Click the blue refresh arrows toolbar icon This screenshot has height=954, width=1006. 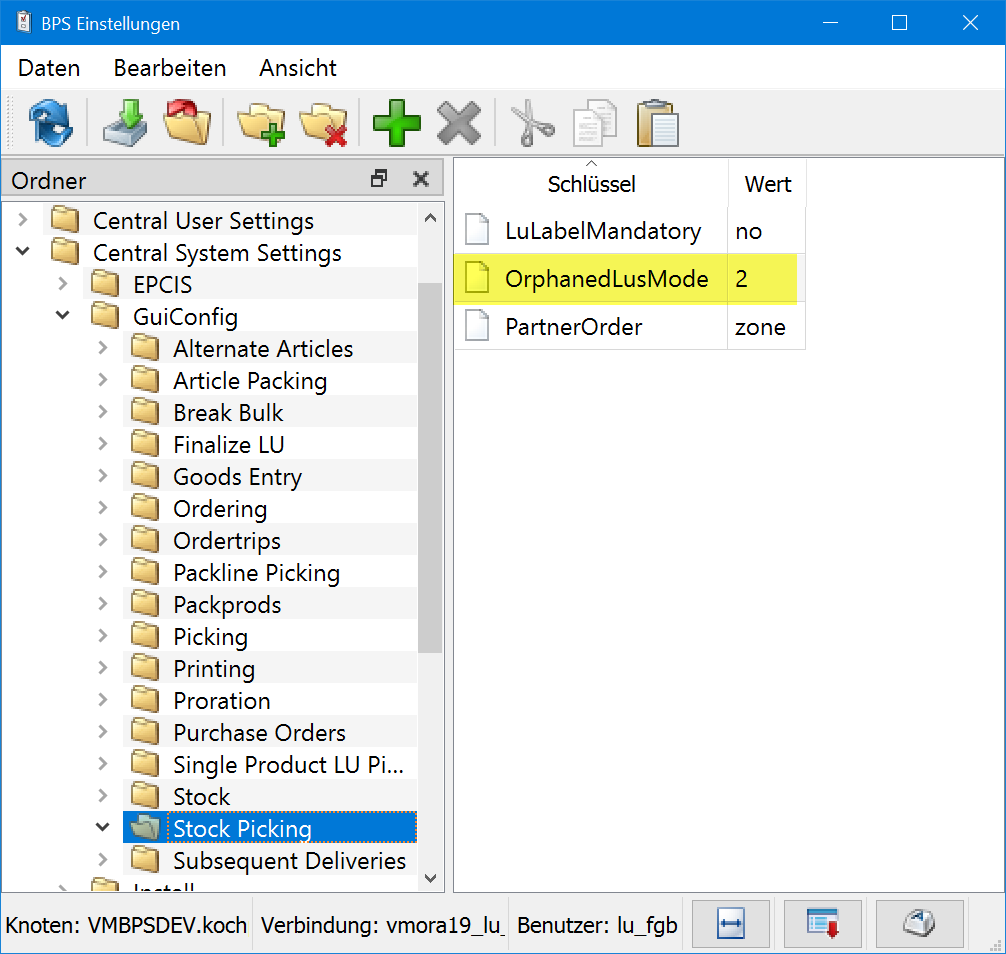tap(49, 124)
